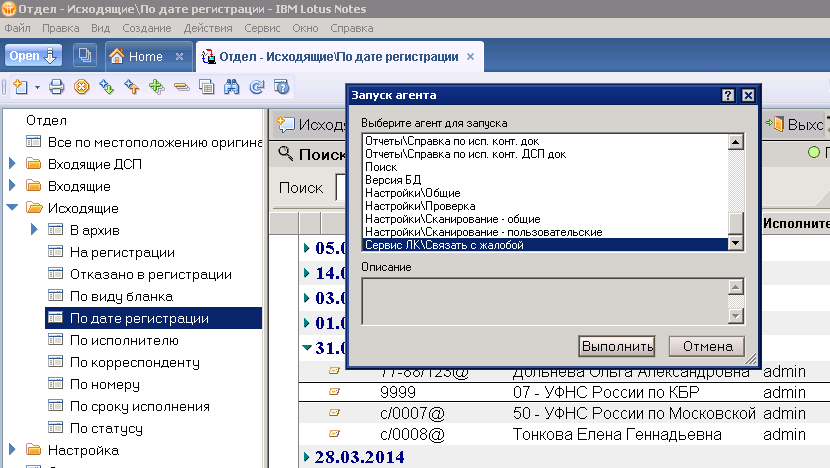The width and height of the screenshot is (830, 468).
Task: Click the Print toolbar icon
Action: click(57, 87)
